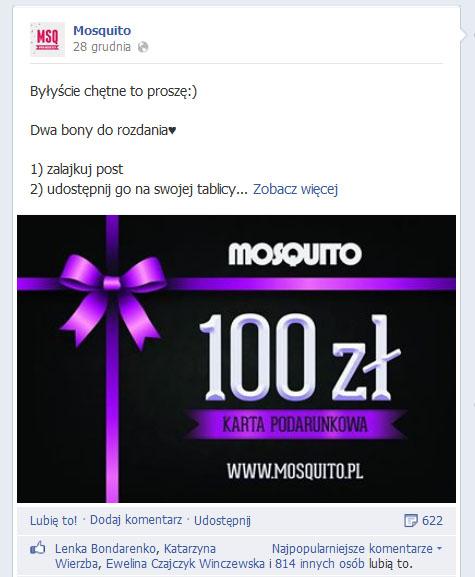Open Lenka Bondarenko's profile
The image size is (475, 577).
click(105, 549)
